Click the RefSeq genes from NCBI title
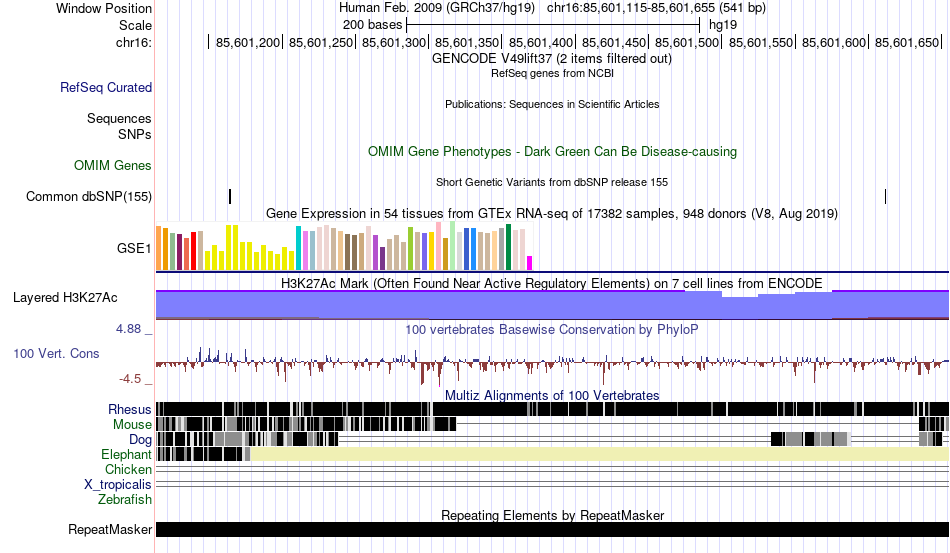This screenshot has height=553, width=950. coord(552,73)
